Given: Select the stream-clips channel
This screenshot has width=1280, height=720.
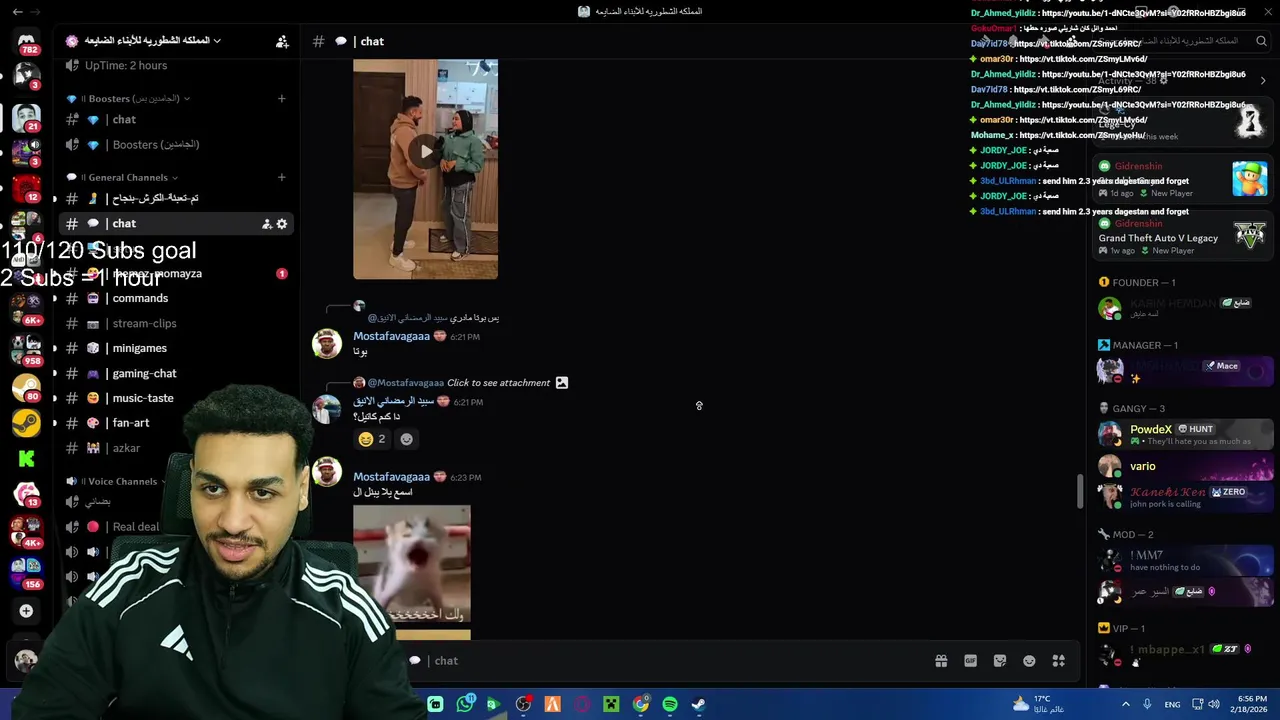Looking at the screenshot, I should (175, 324).
